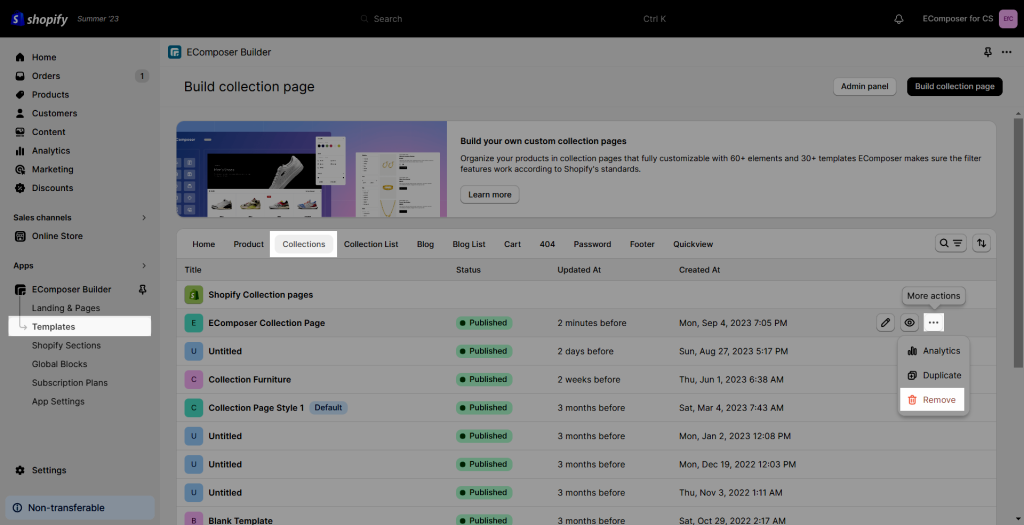Switch to the Product tab

pyautogui.click(x=249, y=244)
